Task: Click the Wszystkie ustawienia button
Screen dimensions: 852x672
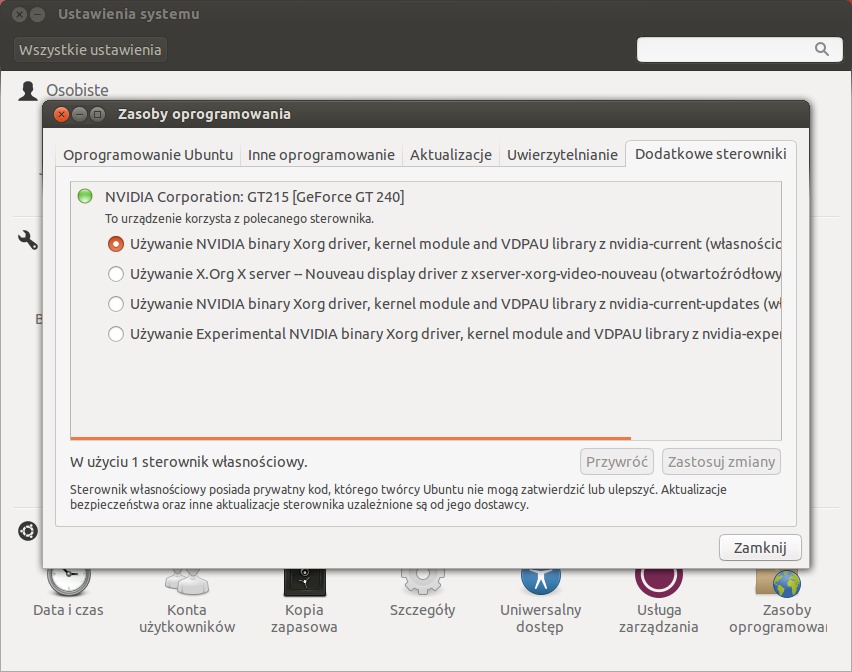Action: 90,50
